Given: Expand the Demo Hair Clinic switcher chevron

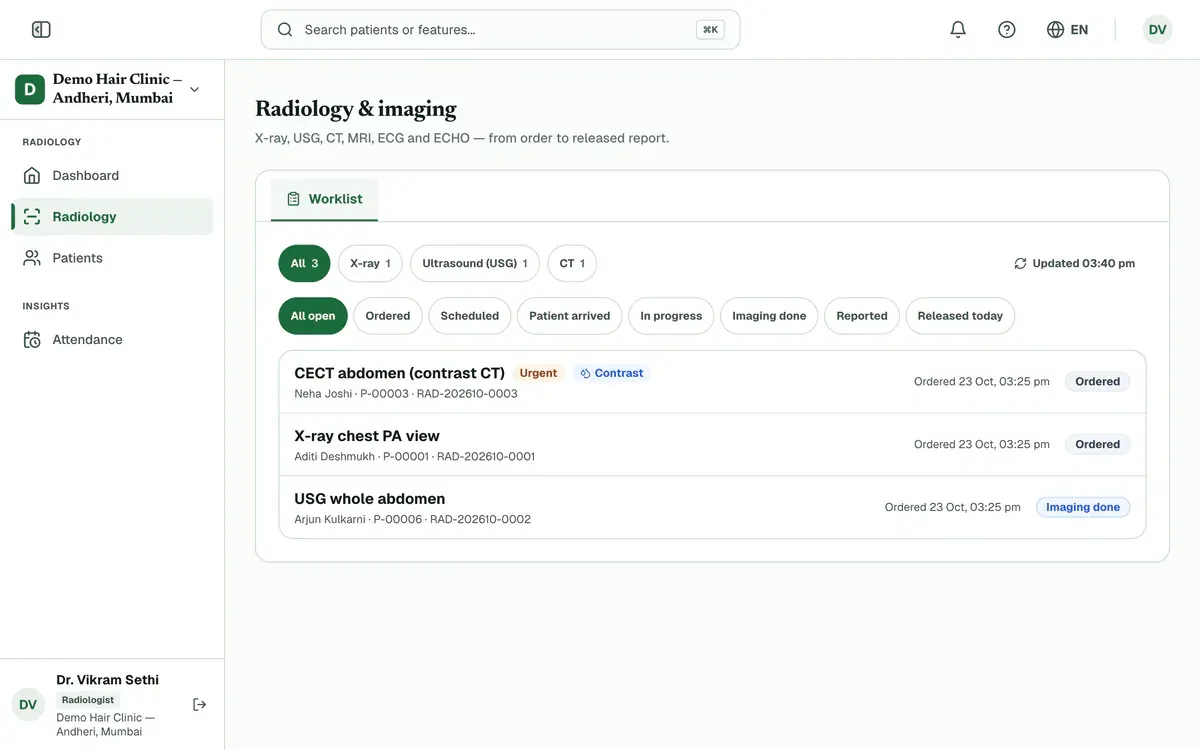Looking at the screenshot, I should coord(194,89).
